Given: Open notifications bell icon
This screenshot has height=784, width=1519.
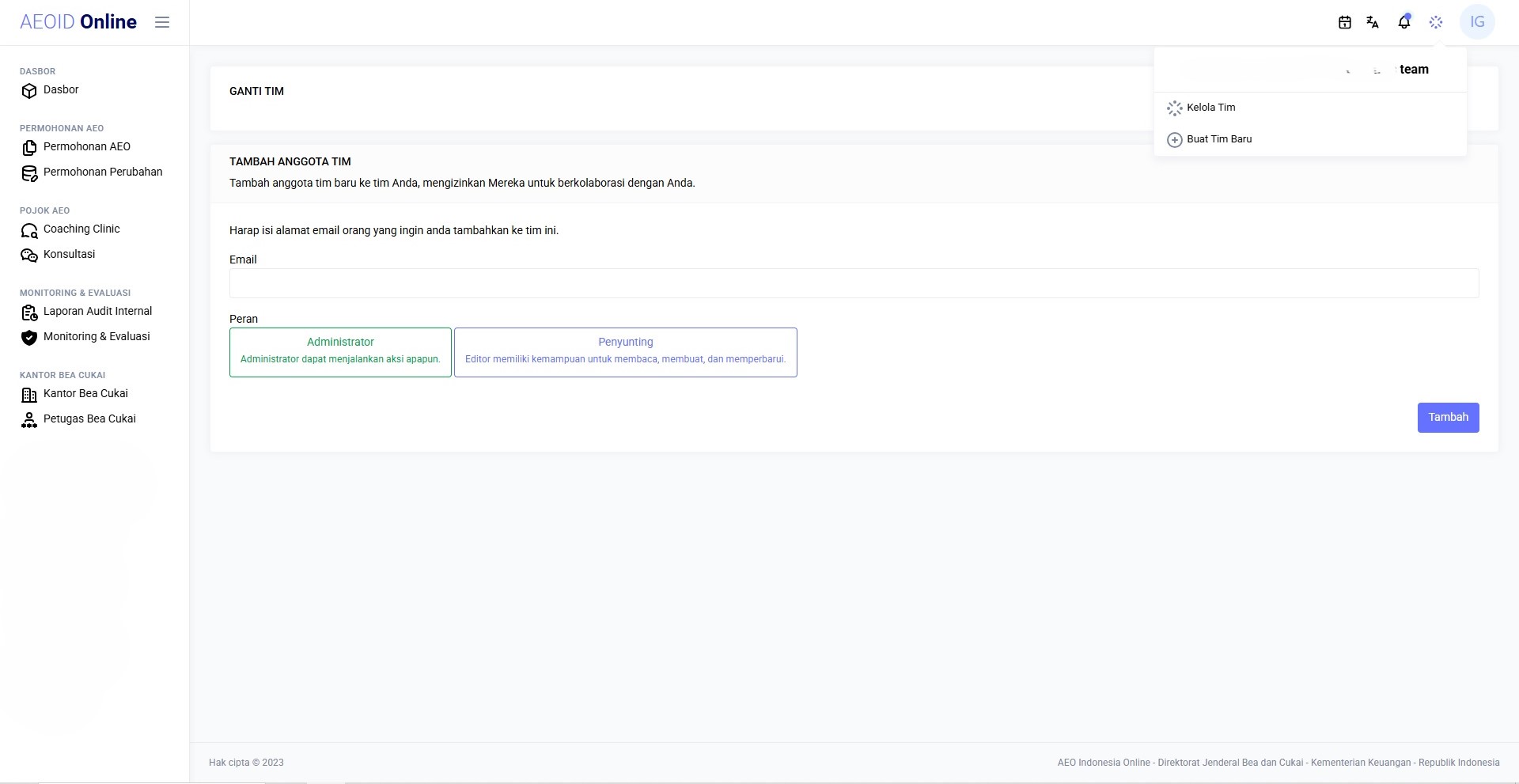Looking at the screenshot, I should [x=1404, y=22].
